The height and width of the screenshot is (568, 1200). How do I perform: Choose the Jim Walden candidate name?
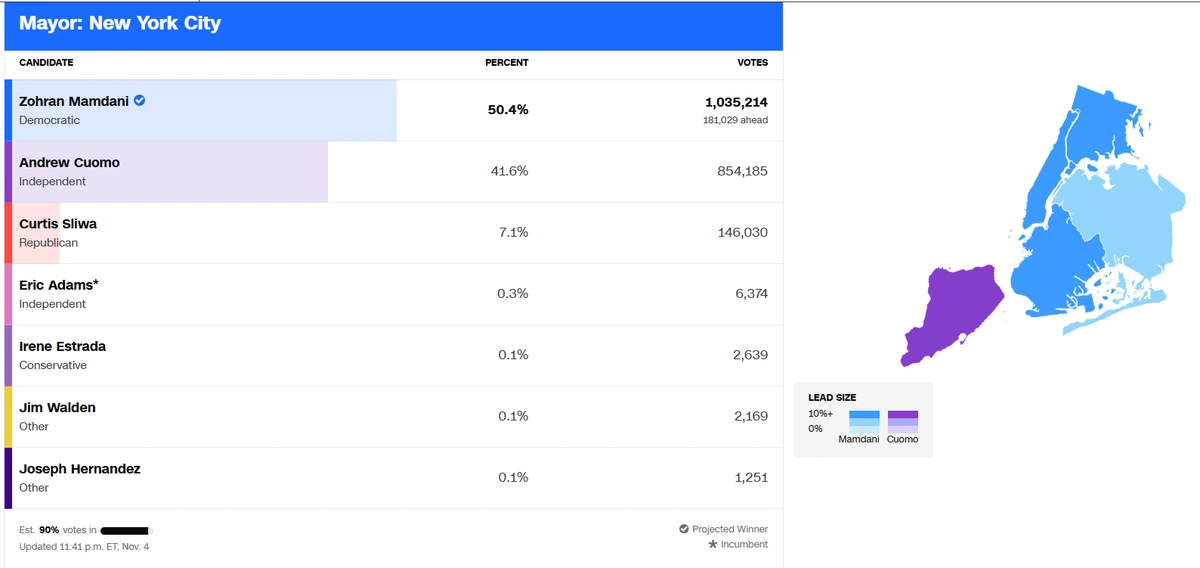[57, 408]
